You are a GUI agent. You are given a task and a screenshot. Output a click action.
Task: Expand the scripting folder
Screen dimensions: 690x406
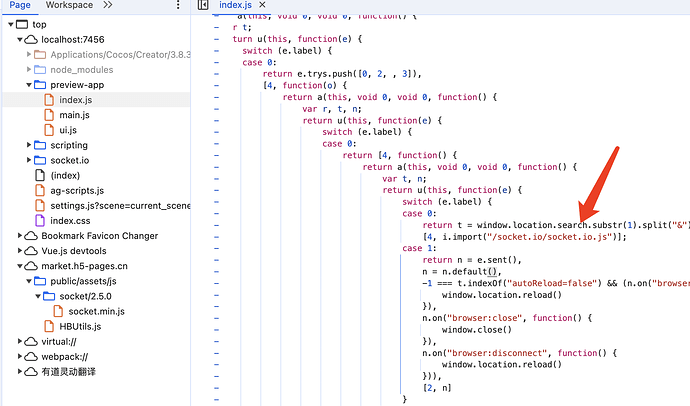[29, 145]
